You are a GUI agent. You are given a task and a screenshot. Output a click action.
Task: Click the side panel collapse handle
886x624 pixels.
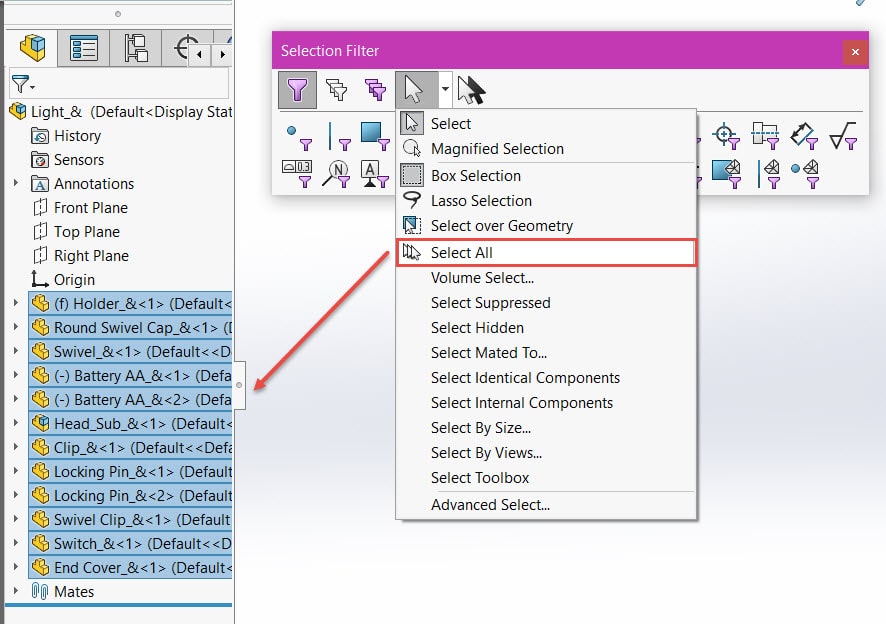(239, 385)
